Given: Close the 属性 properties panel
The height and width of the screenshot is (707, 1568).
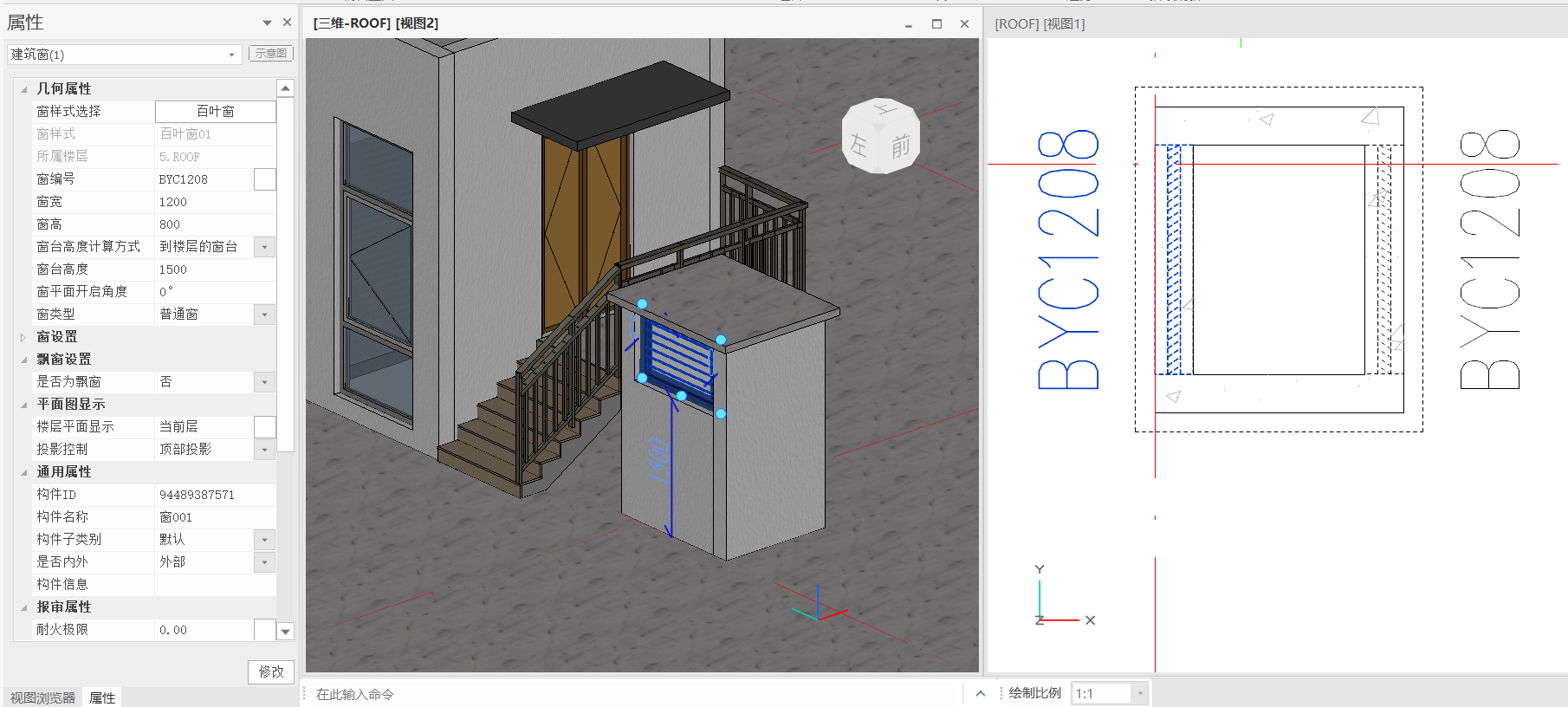Looking at the screenshot, I should pyautogui.click(x=287, y=23).
